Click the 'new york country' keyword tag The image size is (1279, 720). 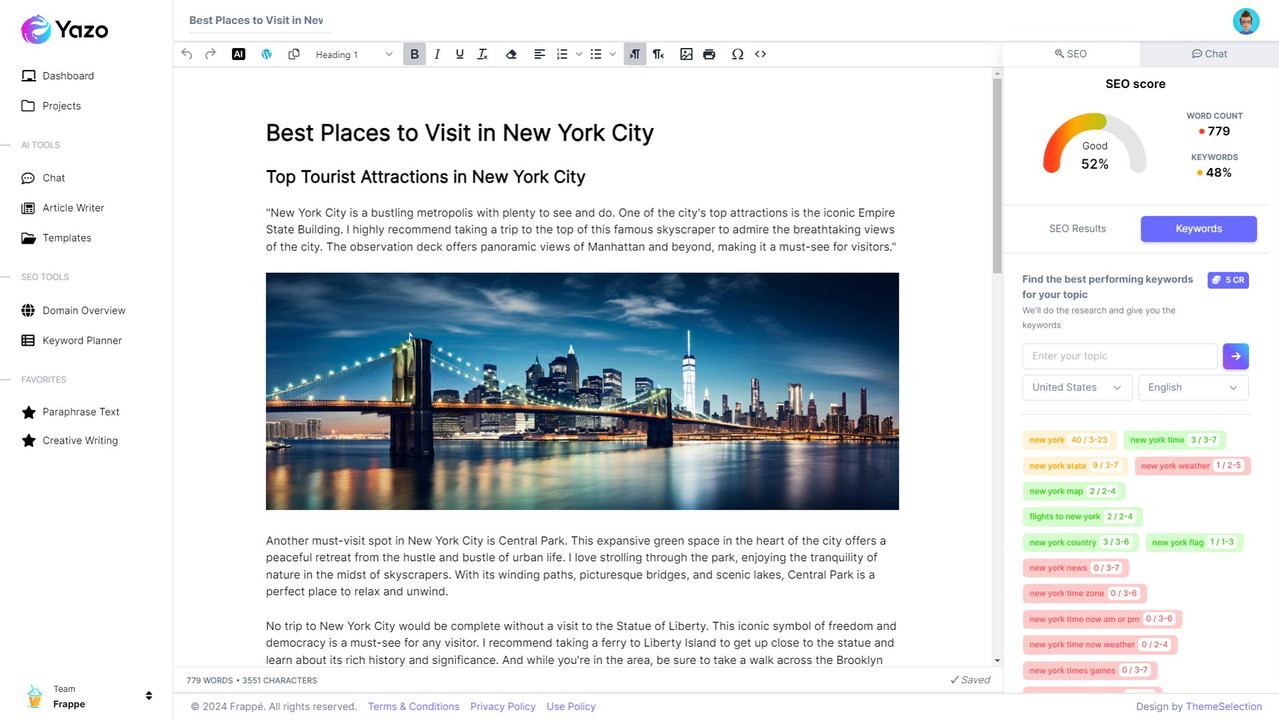point(1080,543)
